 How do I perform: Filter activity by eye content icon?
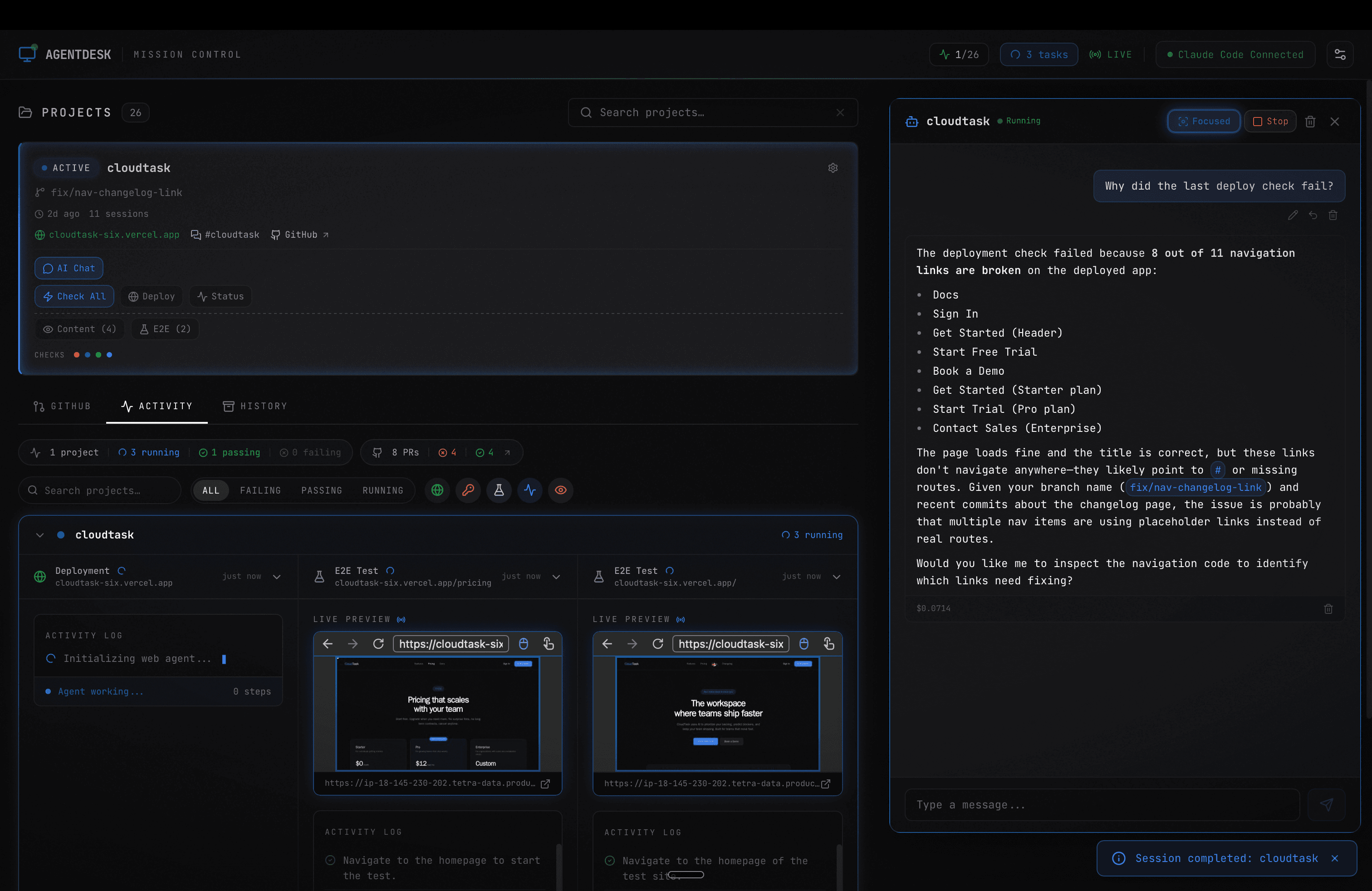pos(560,490)
